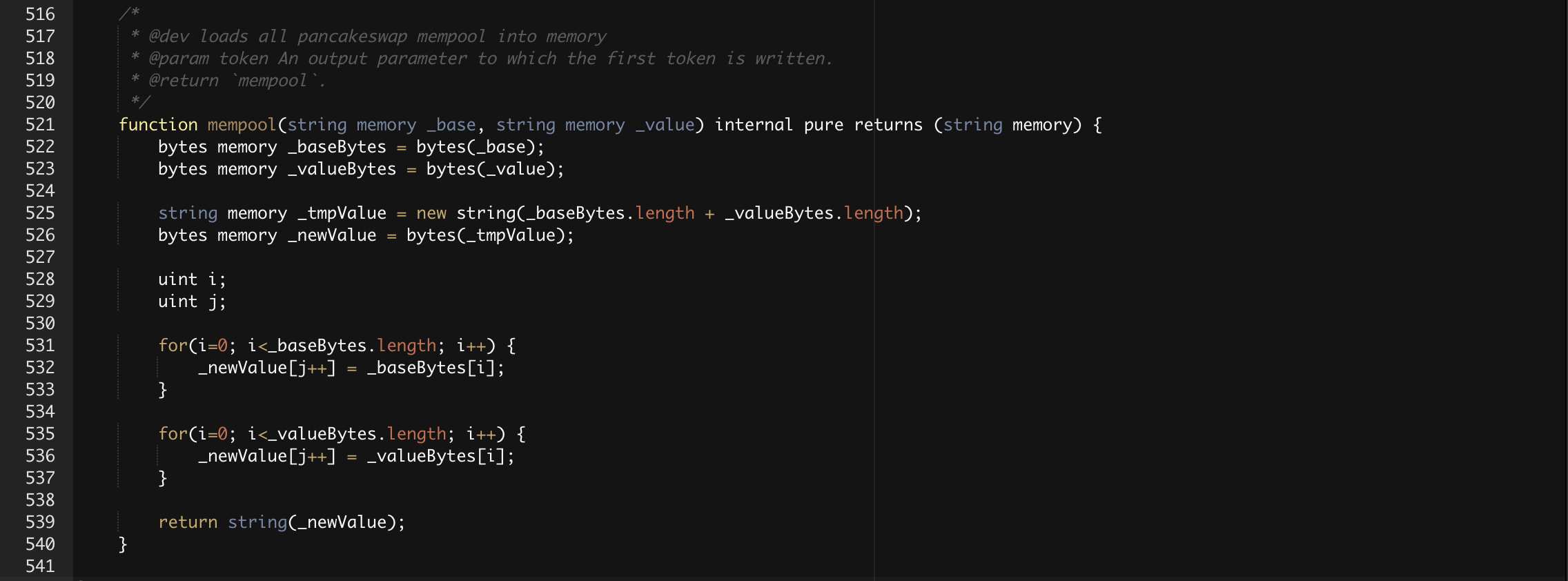Click the 'return' keyword on line 539
This screenshot has height=581, width=1568.
click(188, 522)
